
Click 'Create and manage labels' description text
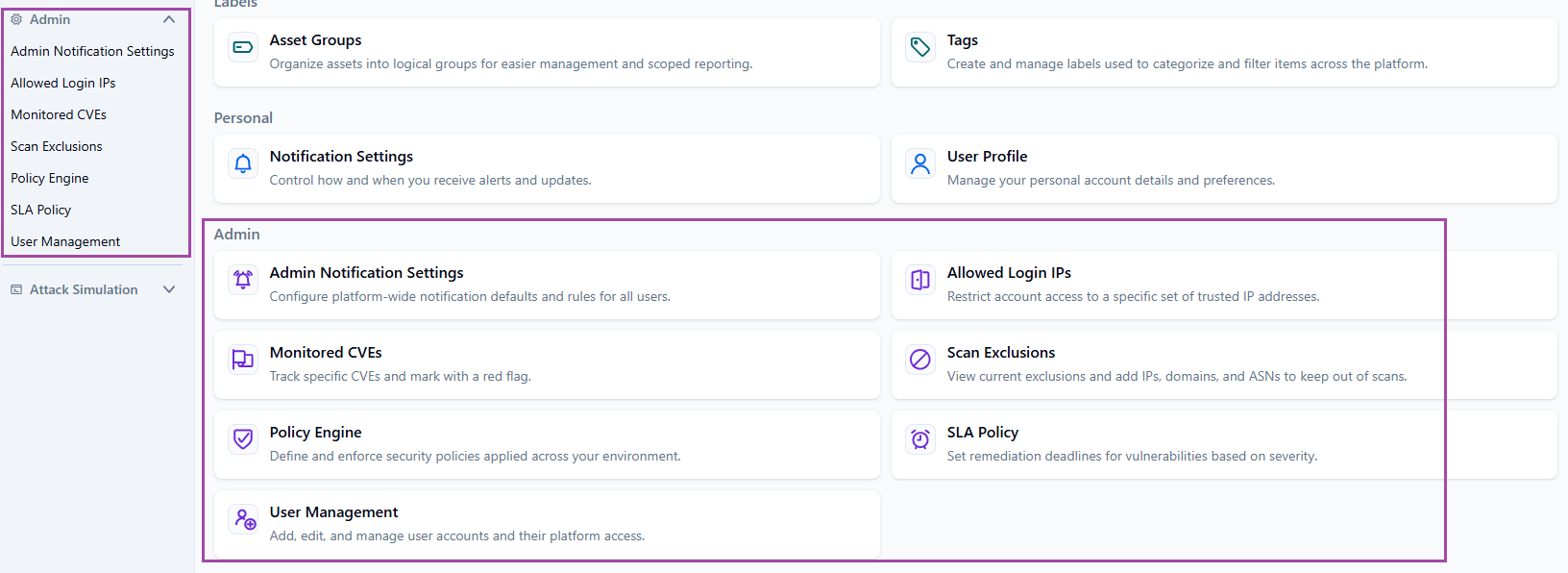coord(1188,64)
